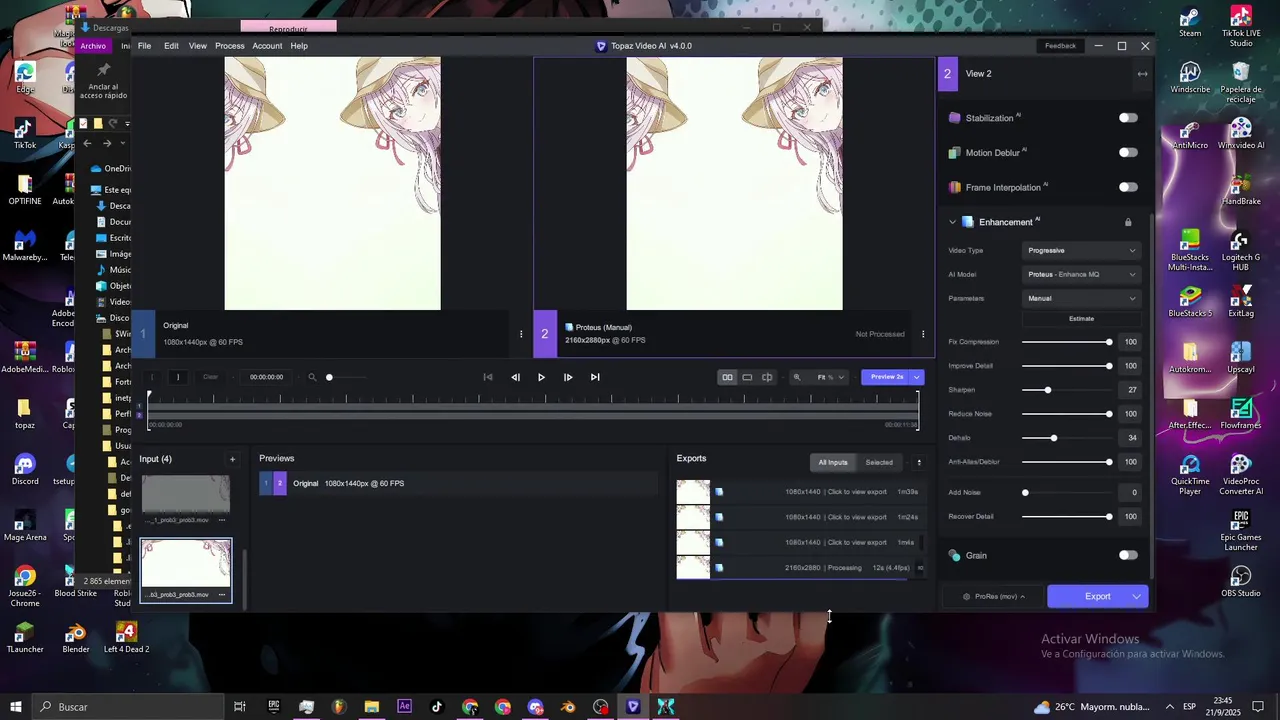Click the timeline zoom magnifier icon
The width and height of the screenshot is (1280, 720).
coord(312,377)
